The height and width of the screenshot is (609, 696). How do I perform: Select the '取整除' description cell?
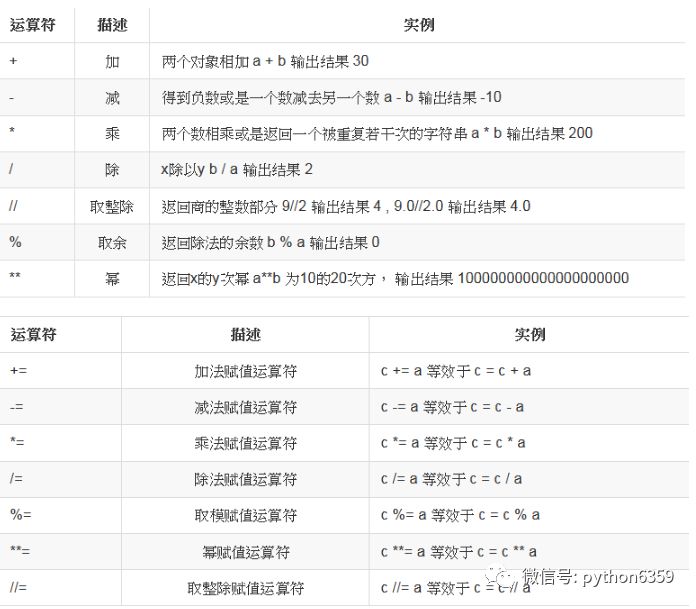pos(112,206)
